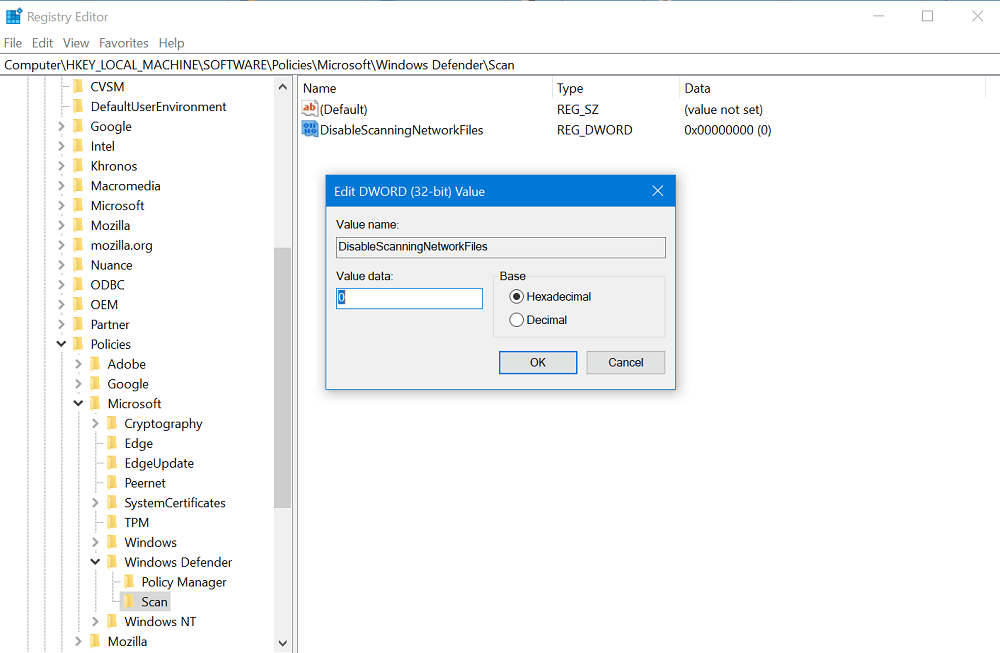Open the View menu
Viewport: 1000px width, 653px height.
(76, 43)
